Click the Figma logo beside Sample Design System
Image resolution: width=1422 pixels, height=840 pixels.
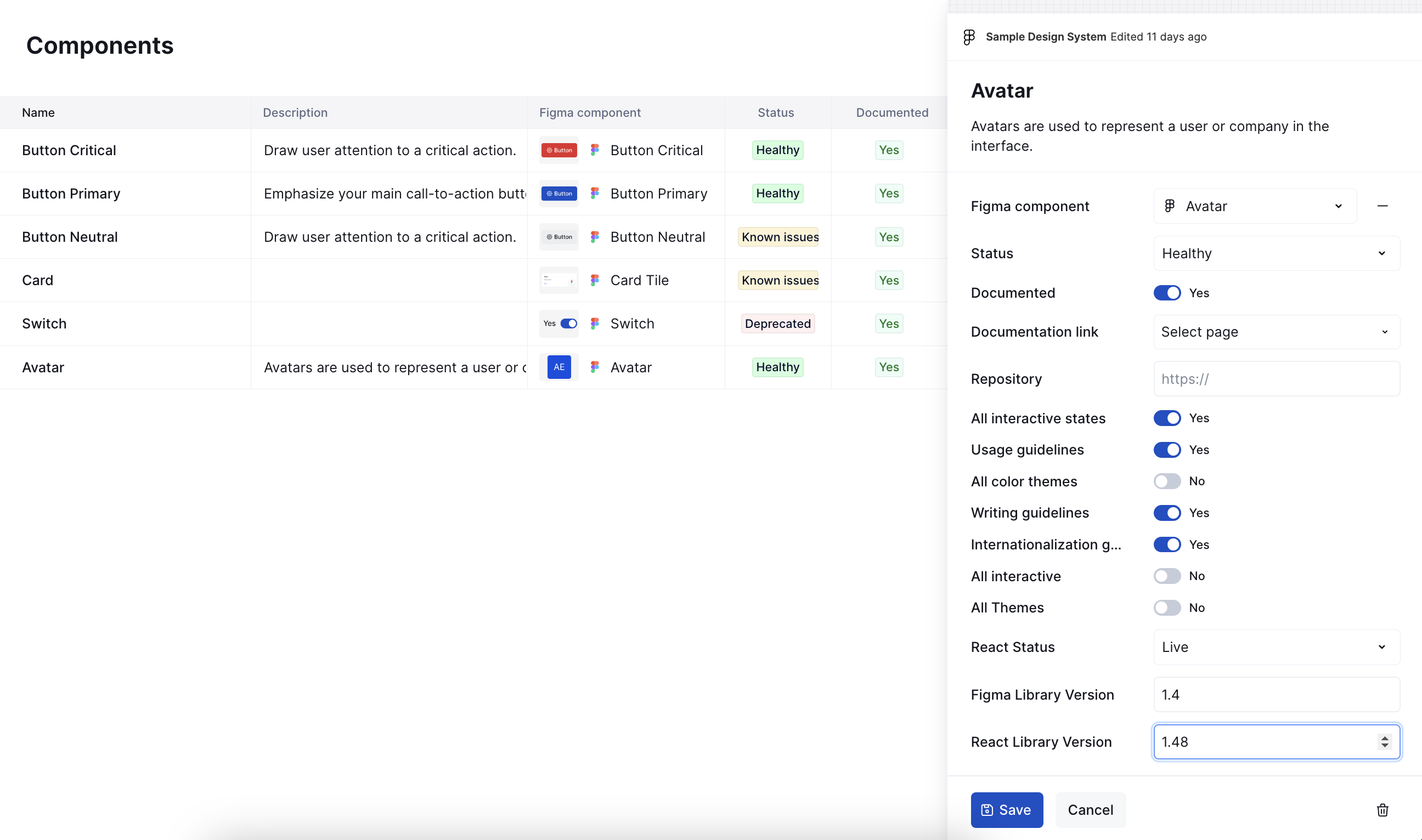pos(969,37)
